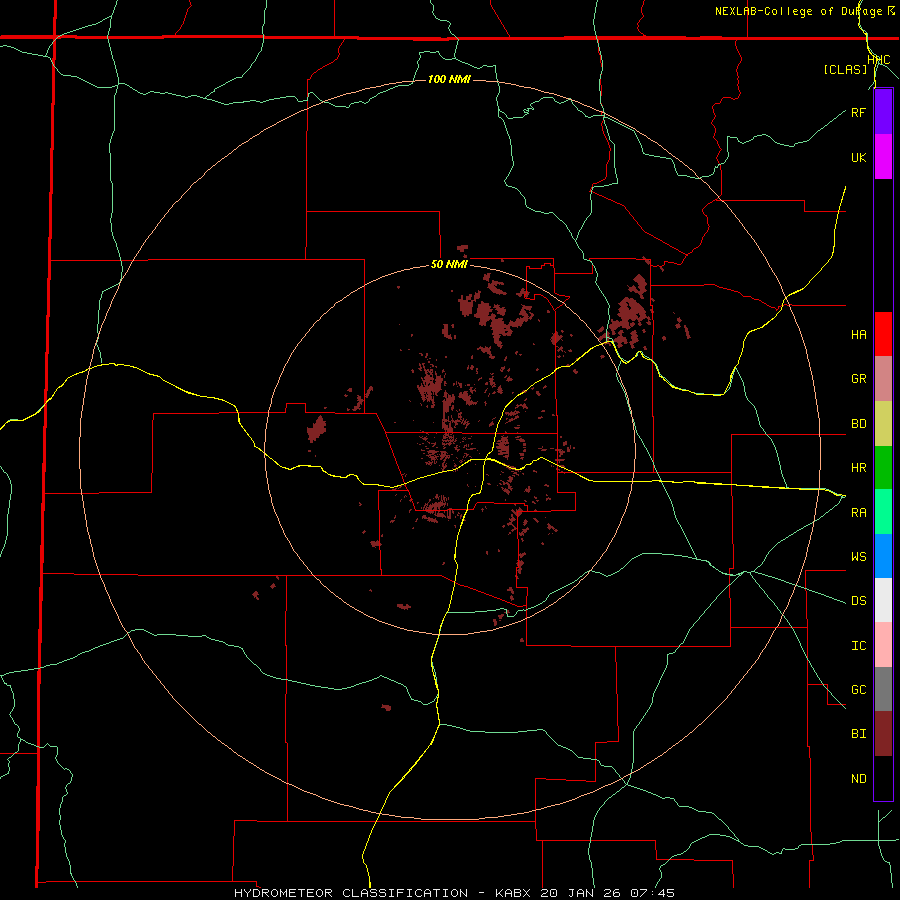Click the blue WS legend swatch
The image size is (900, 900).
coord(883,556)
